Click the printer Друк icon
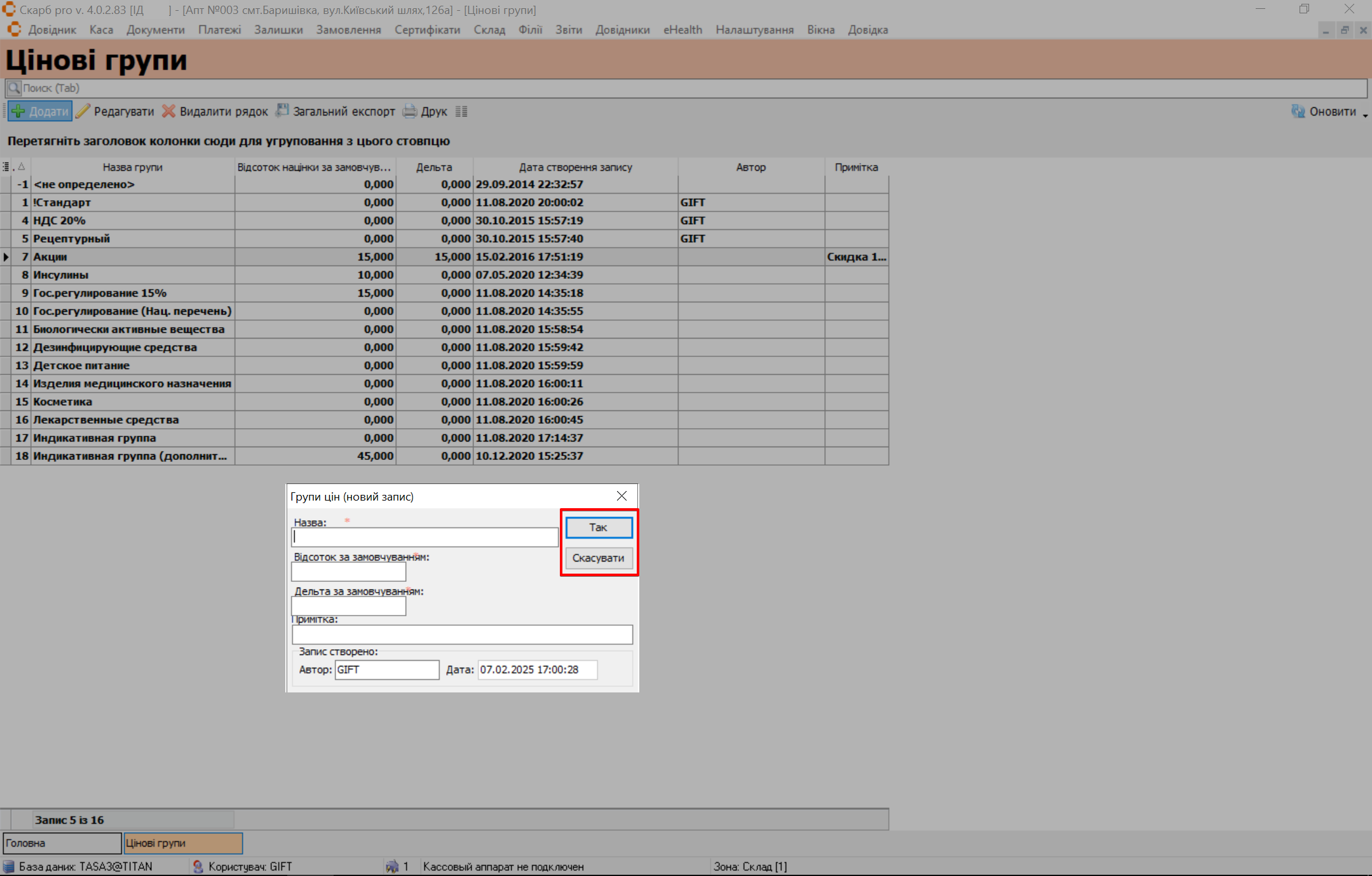Image resolution: width=1372 pixels, height=876 pixels. [x=411, y=112]
